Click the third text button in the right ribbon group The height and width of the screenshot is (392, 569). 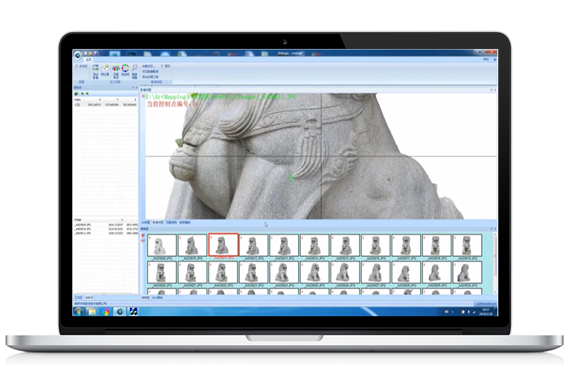150,77
